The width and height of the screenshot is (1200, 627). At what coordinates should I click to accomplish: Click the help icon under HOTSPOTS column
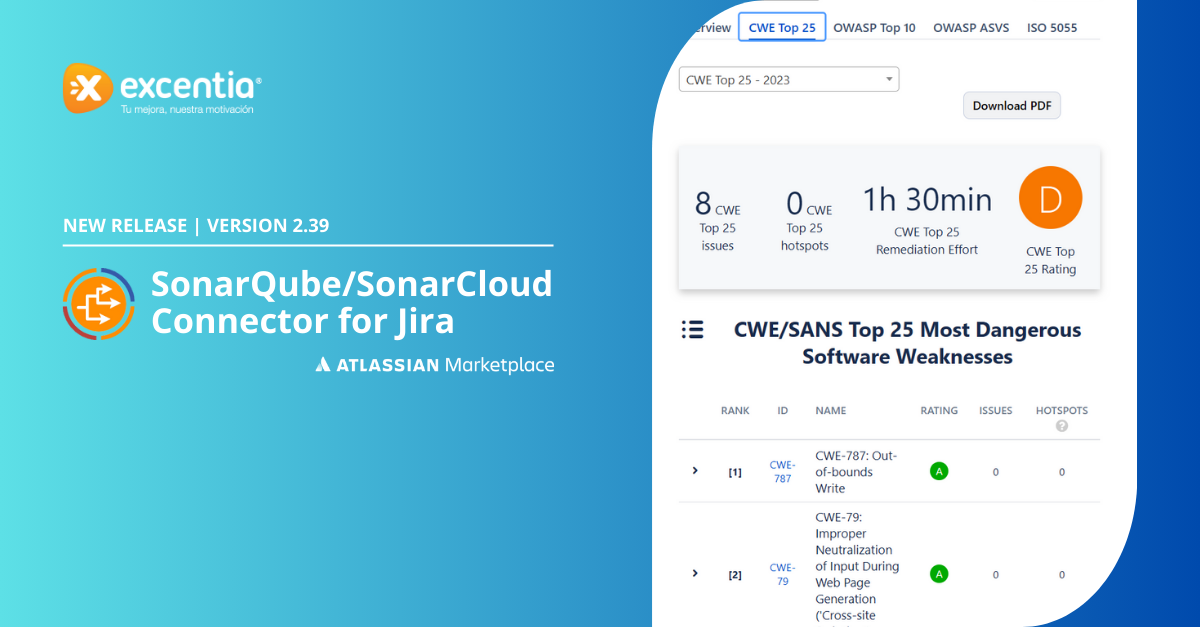1062,426
